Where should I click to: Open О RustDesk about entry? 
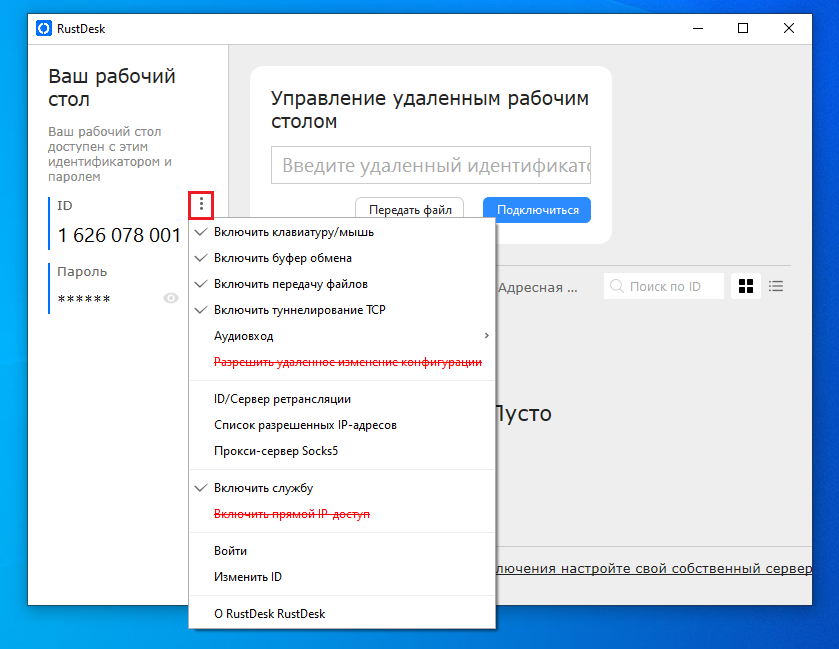point(342,614)
